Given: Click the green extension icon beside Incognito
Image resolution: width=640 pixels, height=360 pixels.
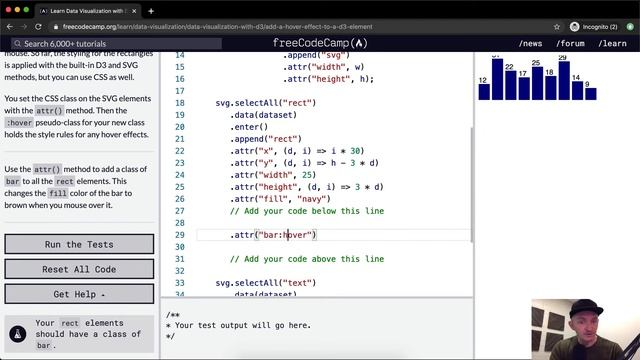Looking at the screenshot, I should [x=630, y=27].
